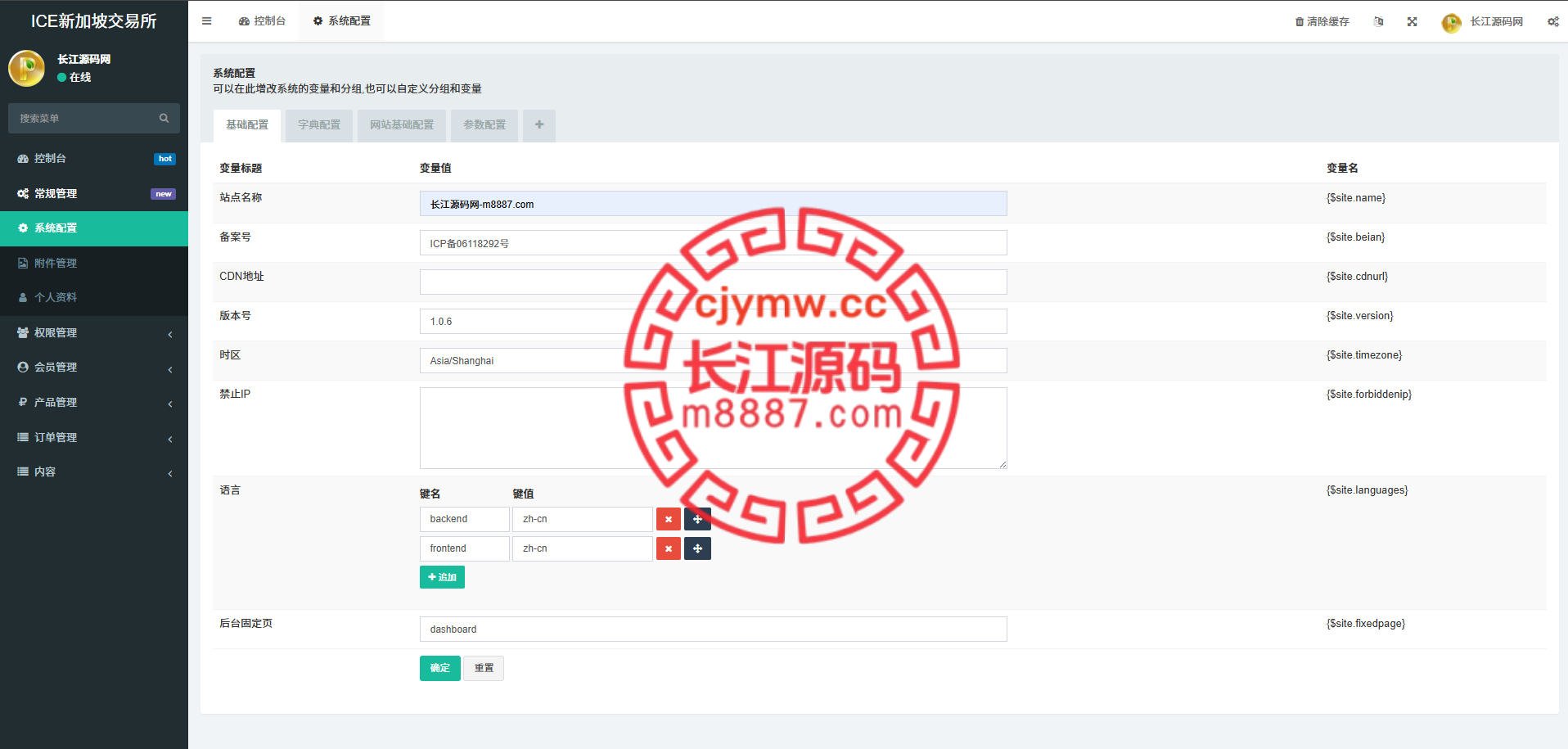Click the {$site.beian} variable text
1568x749 pixels.
click(x=1356, y=237)
